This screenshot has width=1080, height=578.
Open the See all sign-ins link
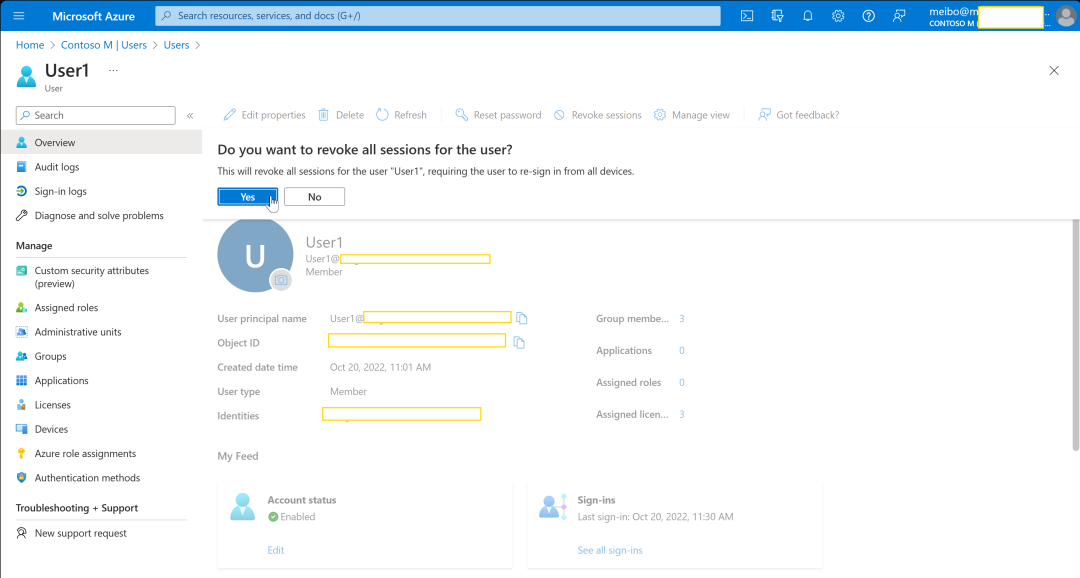610,551
